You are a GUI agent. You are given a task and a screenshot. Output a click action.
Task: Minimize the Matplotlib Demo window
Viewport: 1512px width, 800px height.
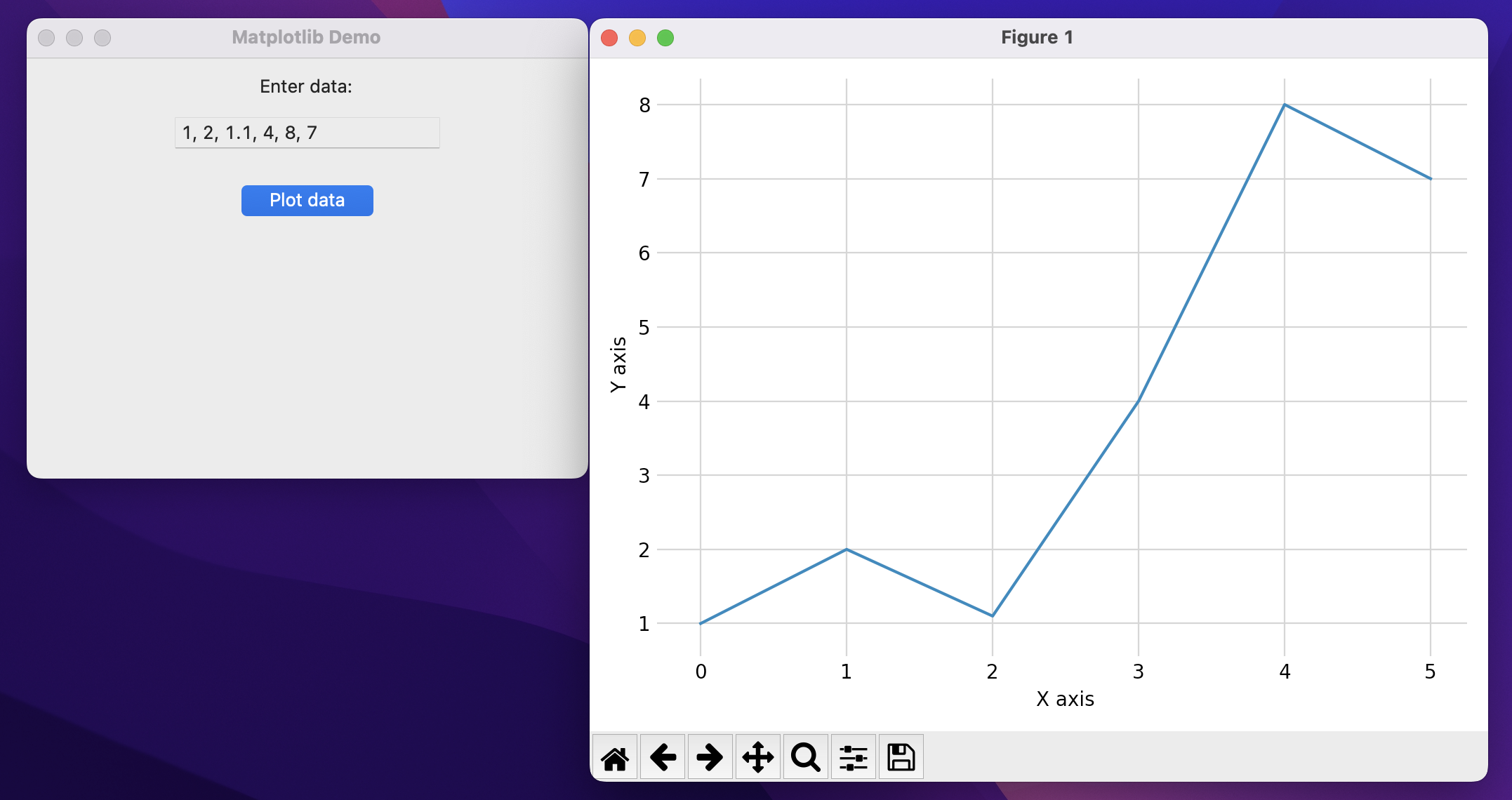point(74,38)
